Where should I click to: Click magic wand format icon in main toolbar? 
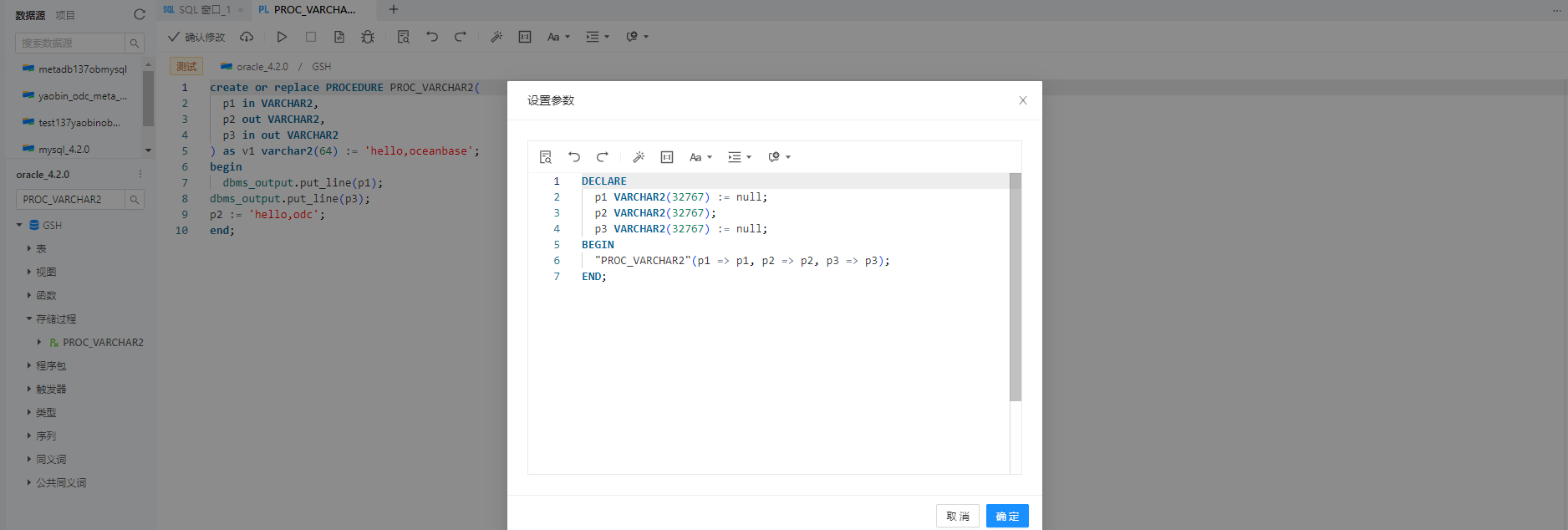click(496, 37)
